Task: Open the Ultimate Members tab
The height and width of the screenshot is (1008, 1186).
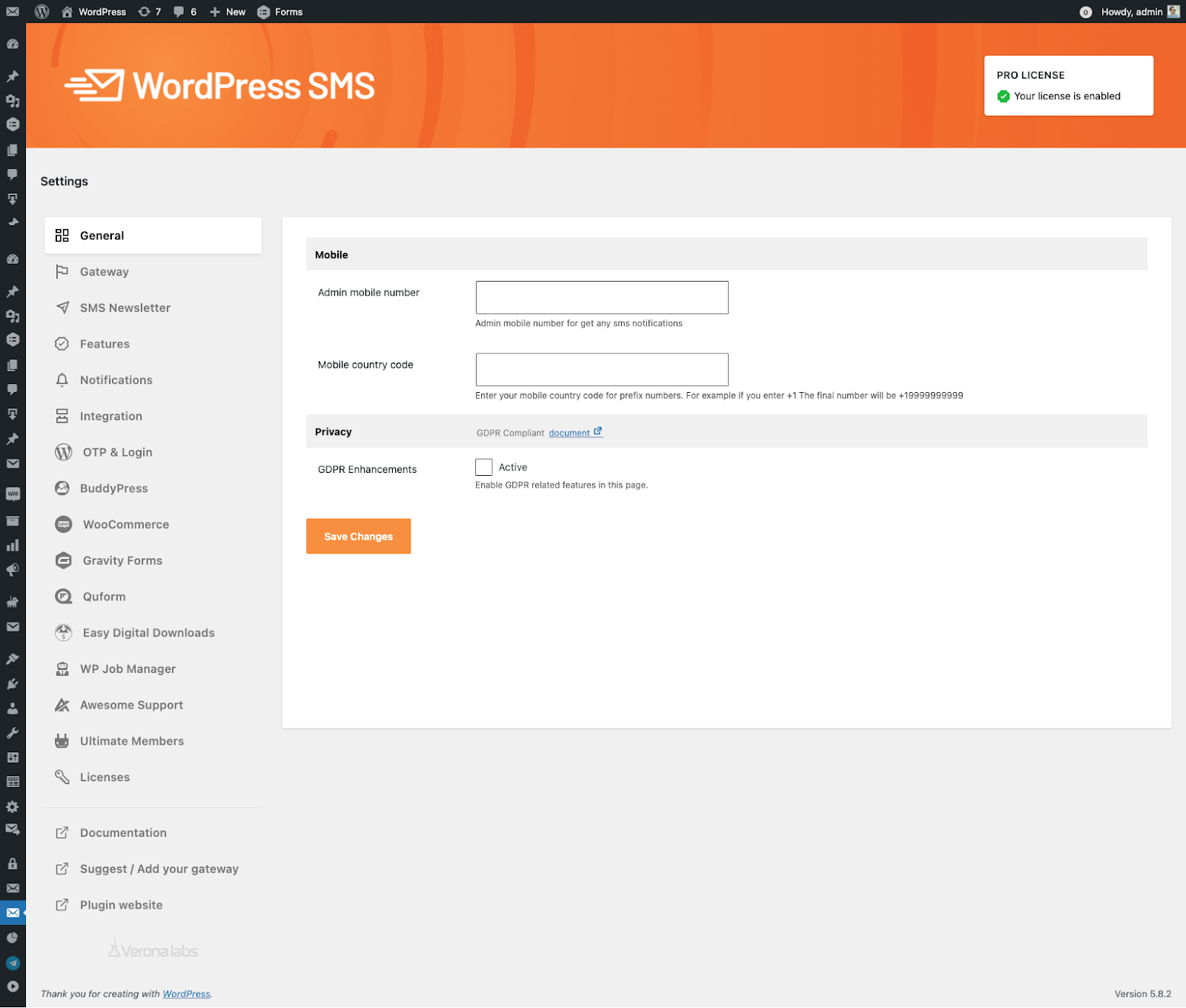Action: (x=153, y=740)
